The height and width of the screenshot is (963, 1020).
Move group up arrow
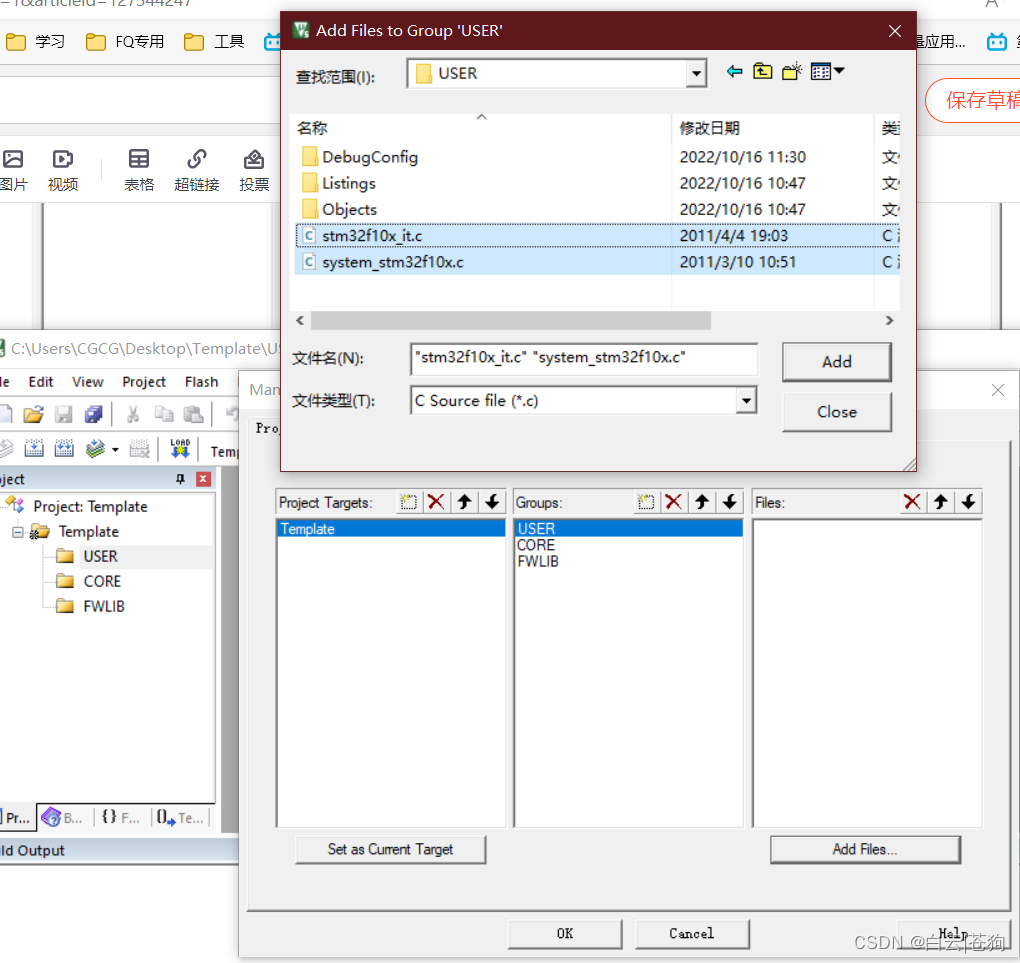pos(702,502)
